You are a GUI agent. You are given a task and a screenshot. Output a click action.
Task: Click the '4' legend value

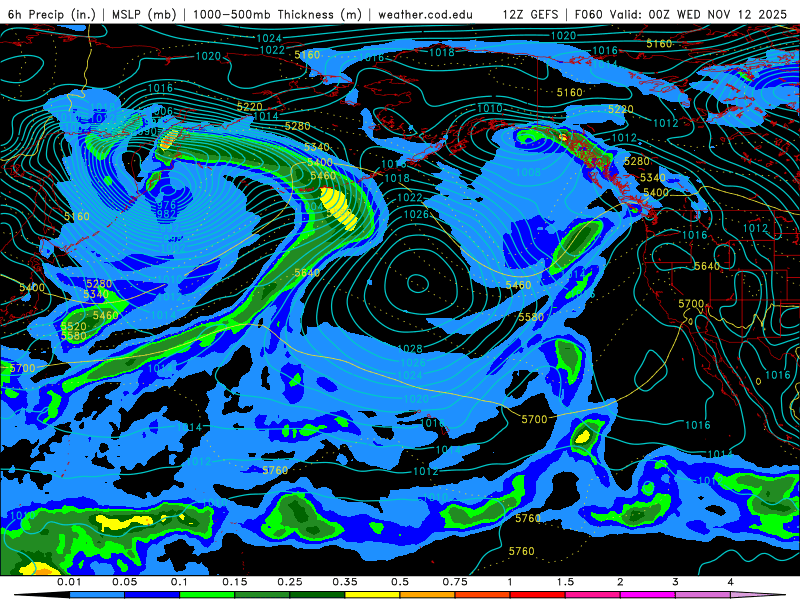pyautogui.click(x=730, y=582)
